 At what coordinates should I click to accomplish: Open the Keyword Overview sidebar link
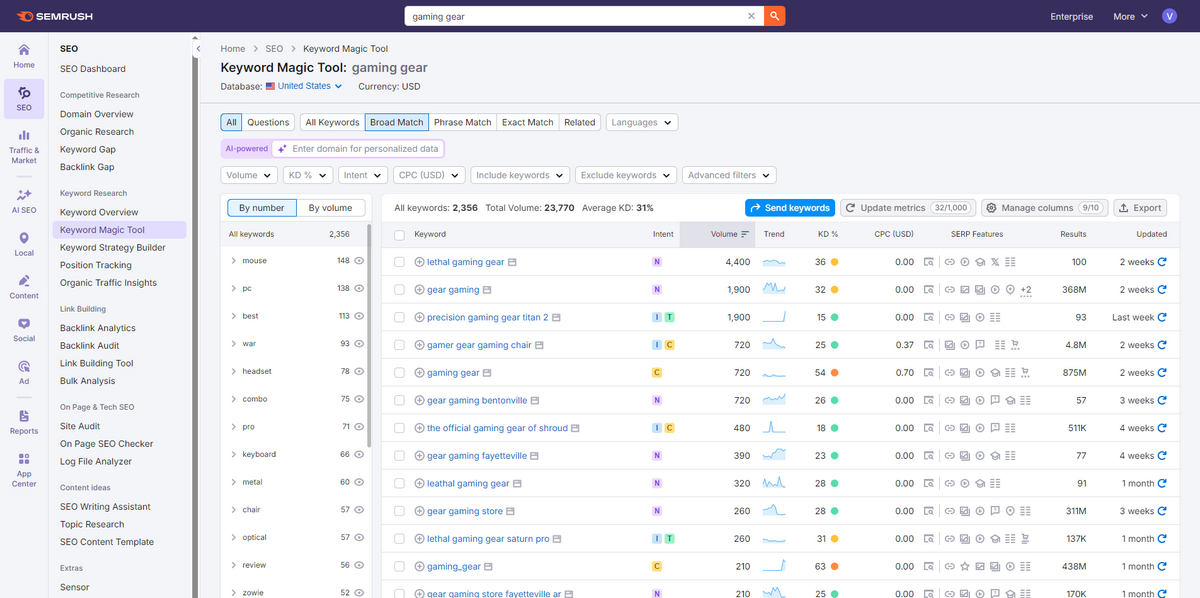[x=99, y=212]
